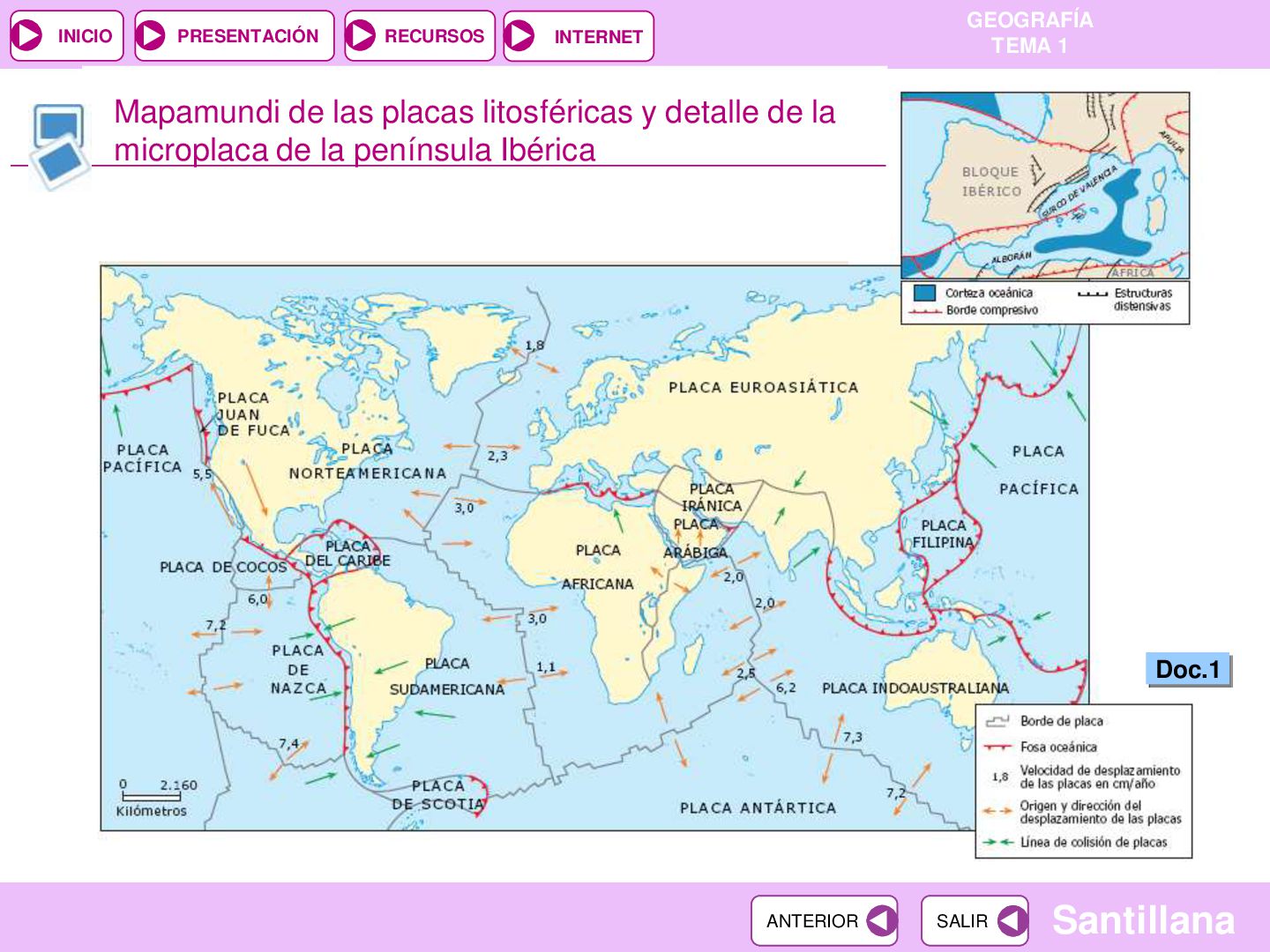1270x952 pixels.
Task: Click PLACA EUROASIÁTICA on the world map
Action: [763, 387]
